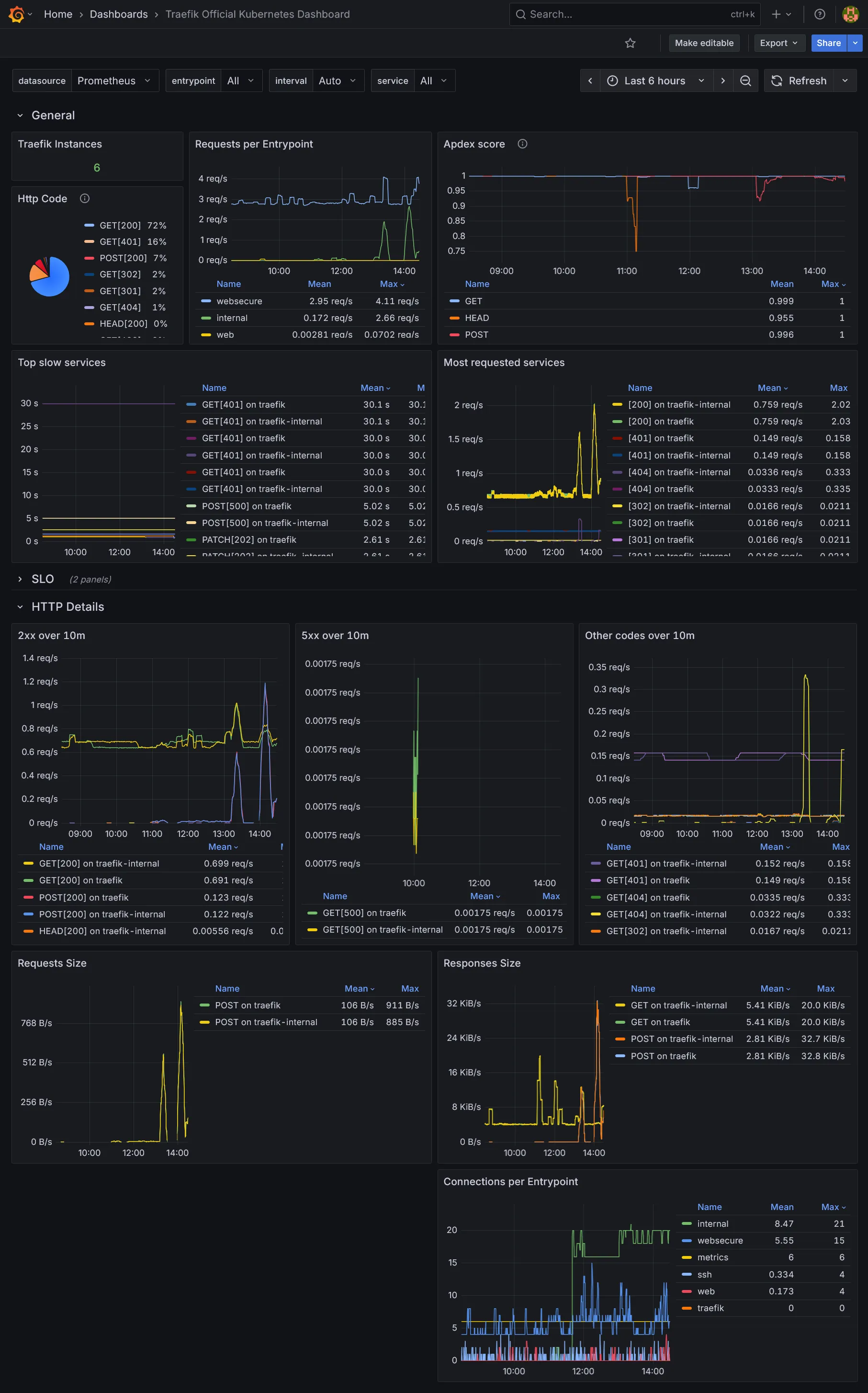Toggle the websecure series in Requests per Entrypoint
Viewport: 868px width, 1393px height.
pos(238,301)
